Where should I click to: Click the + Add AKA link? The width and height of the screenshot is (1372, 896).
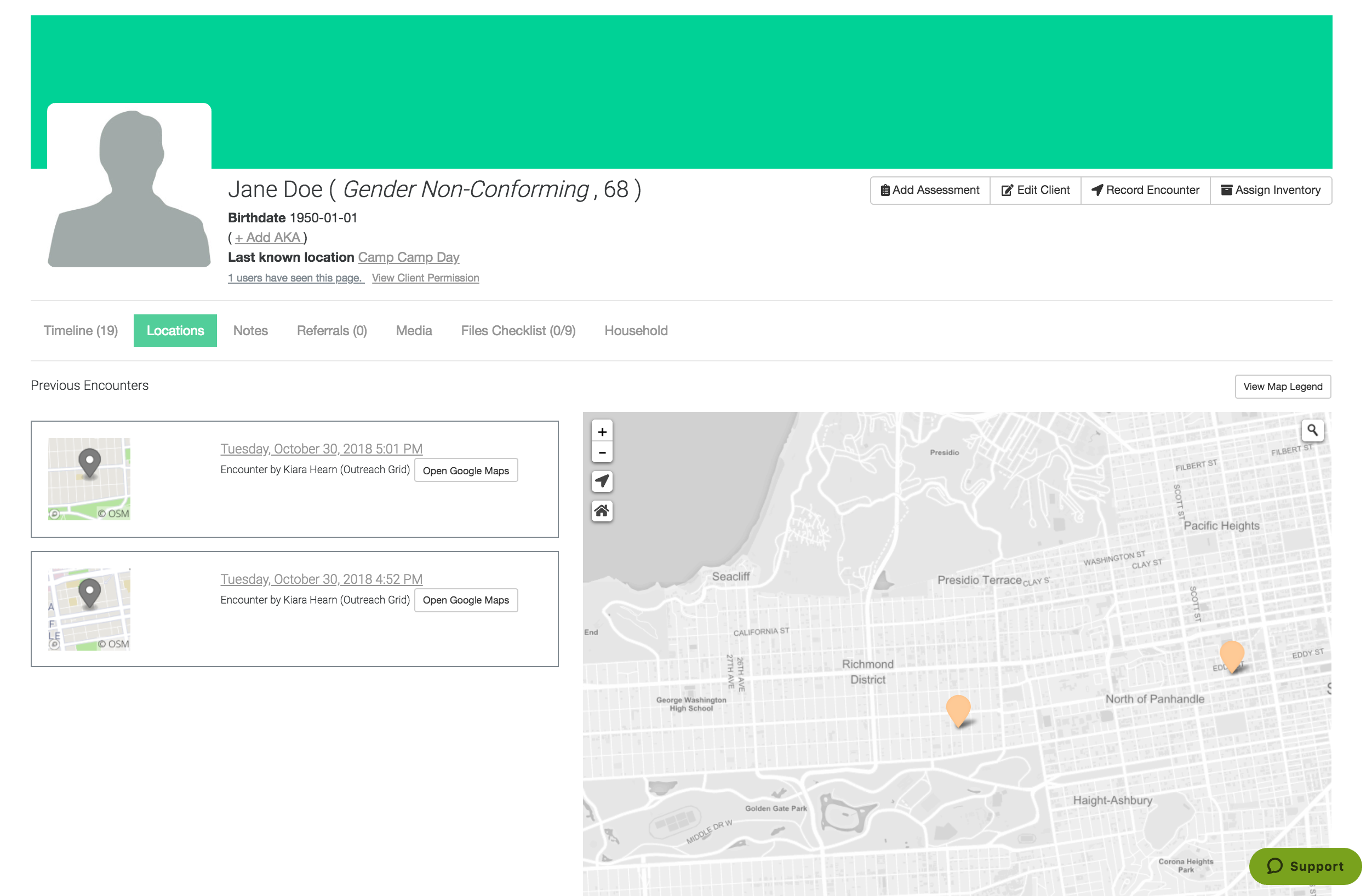point(268,237)
